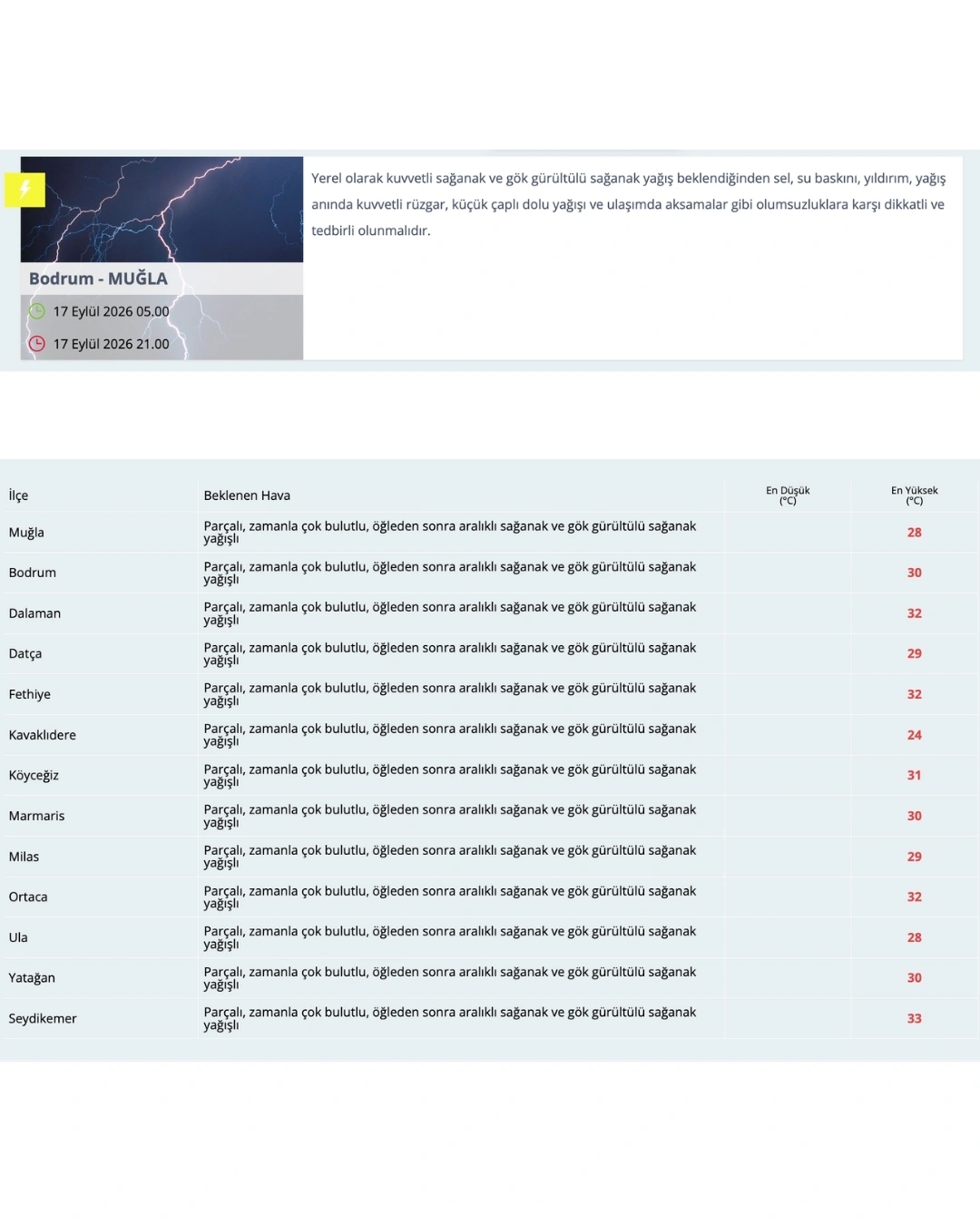Click the green start-time clock icon

point(37,311)
